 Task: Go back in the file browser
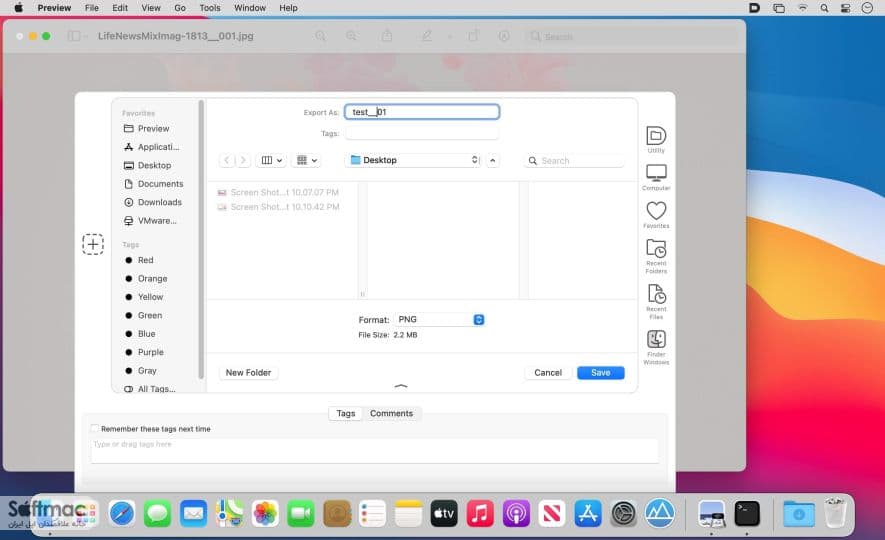click(x=226, y=160)
